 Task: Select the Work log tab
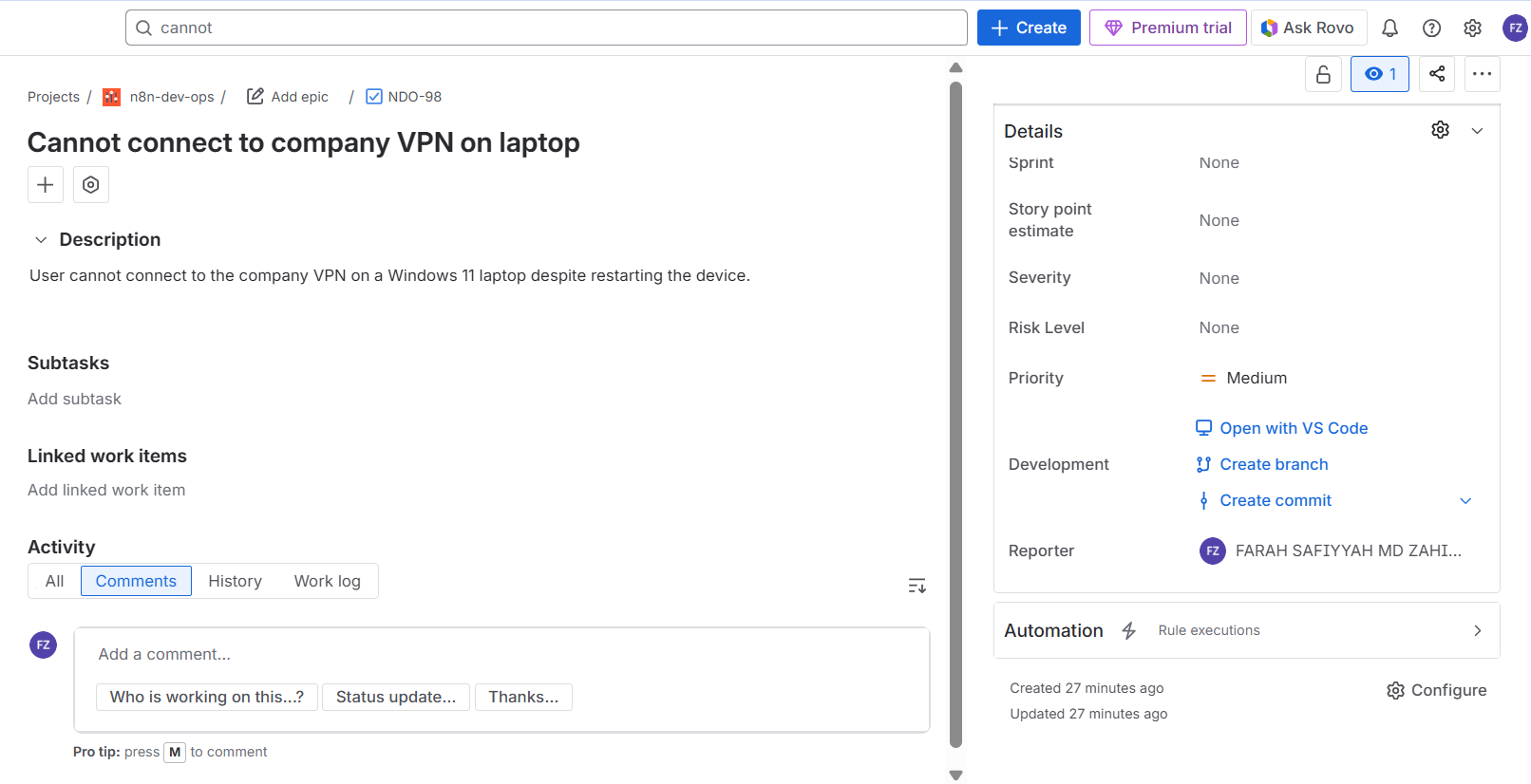pyautogui.click(x=327, y=581)
